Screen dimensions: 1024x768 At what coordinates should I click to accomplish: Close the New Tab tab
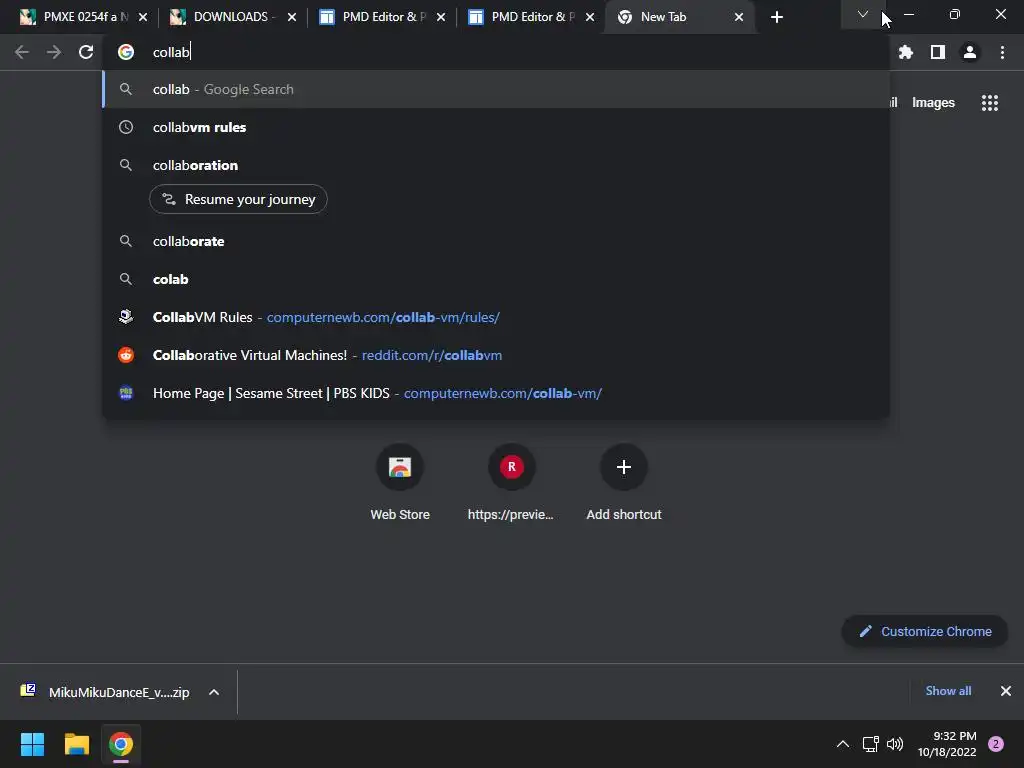pyautogui.click(x=739, y=17)
